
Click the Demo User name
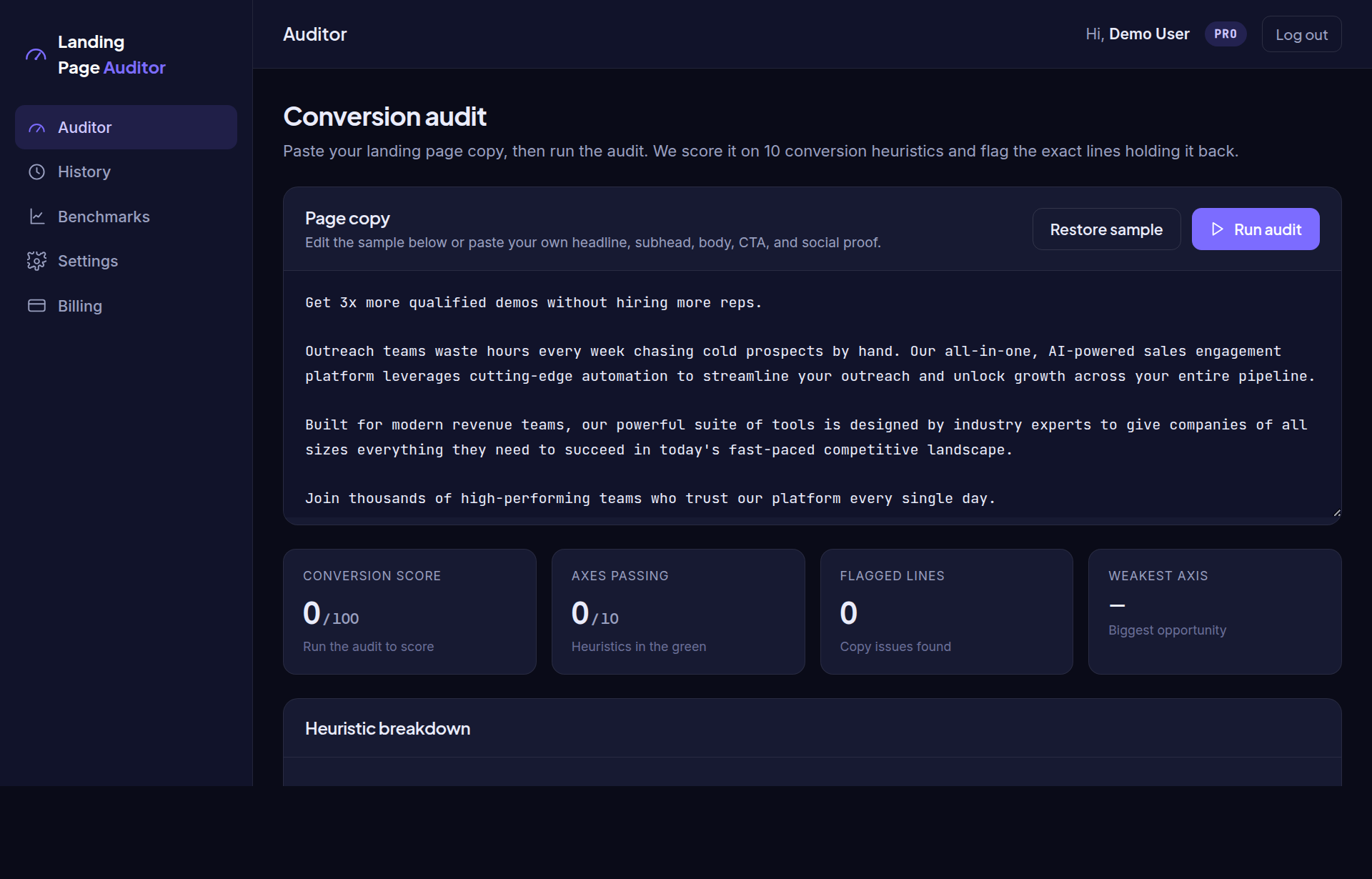[x=1149, y=34]
